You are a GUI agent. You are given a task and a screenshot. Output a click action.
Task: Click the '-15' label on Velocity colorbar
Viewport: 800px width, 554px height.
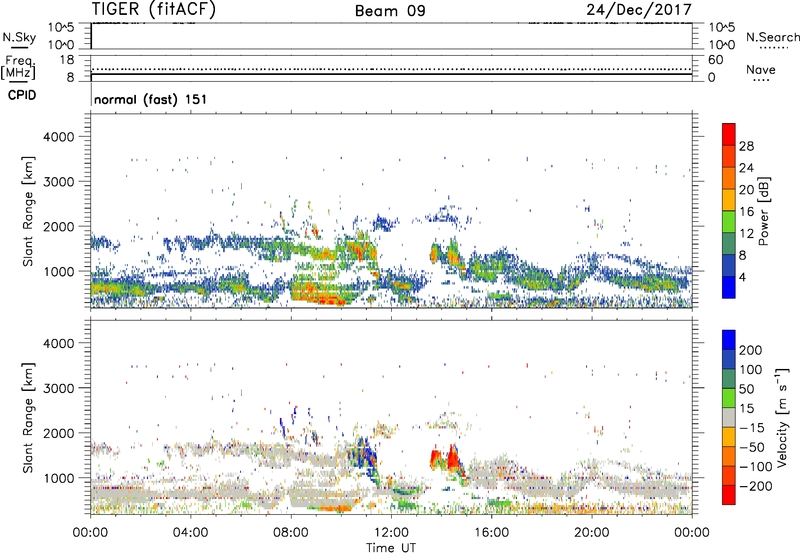click(751, 428)
